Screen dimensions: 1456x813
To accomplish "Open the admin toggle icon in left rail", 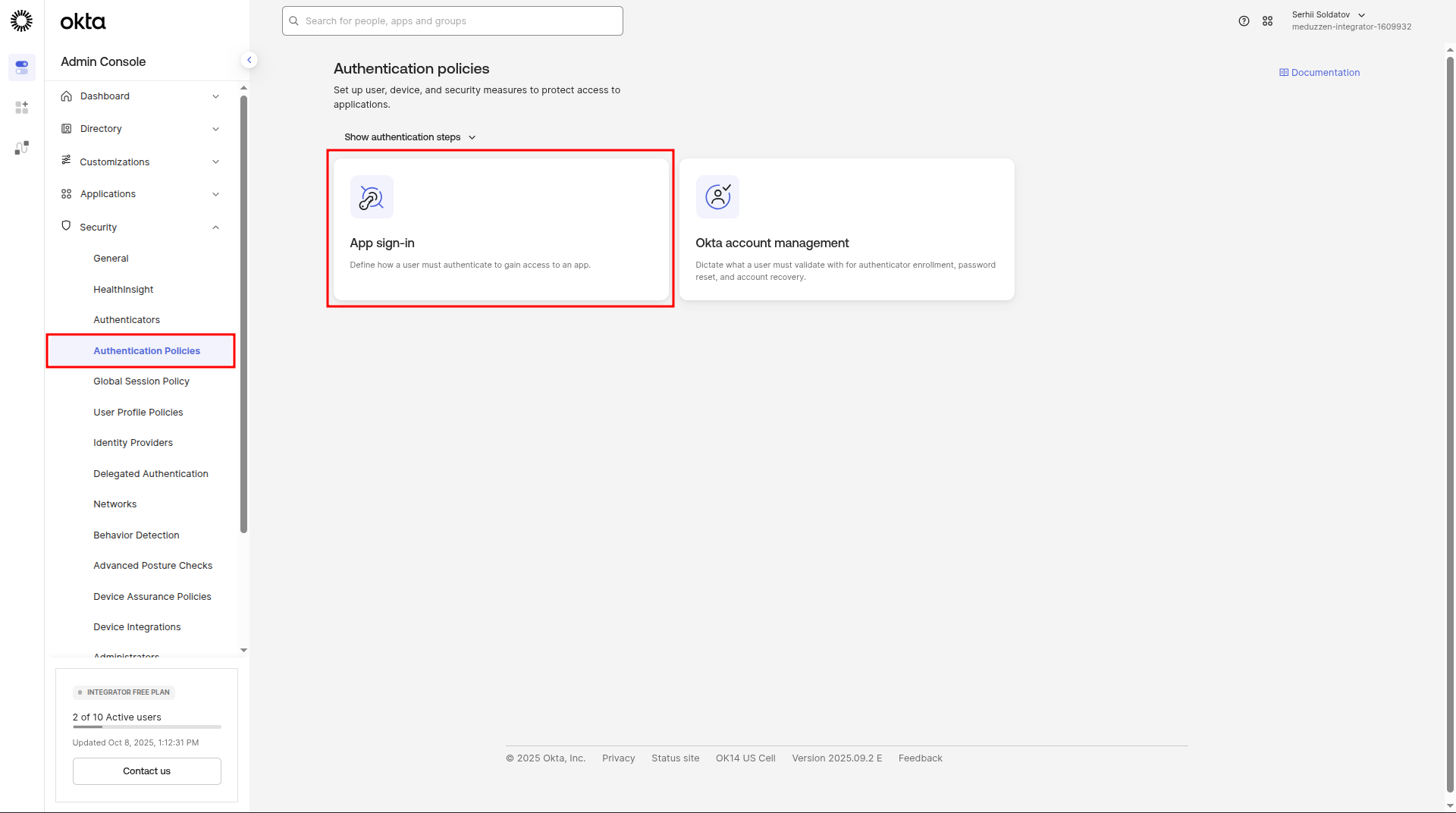I will [x=22, y=67].
